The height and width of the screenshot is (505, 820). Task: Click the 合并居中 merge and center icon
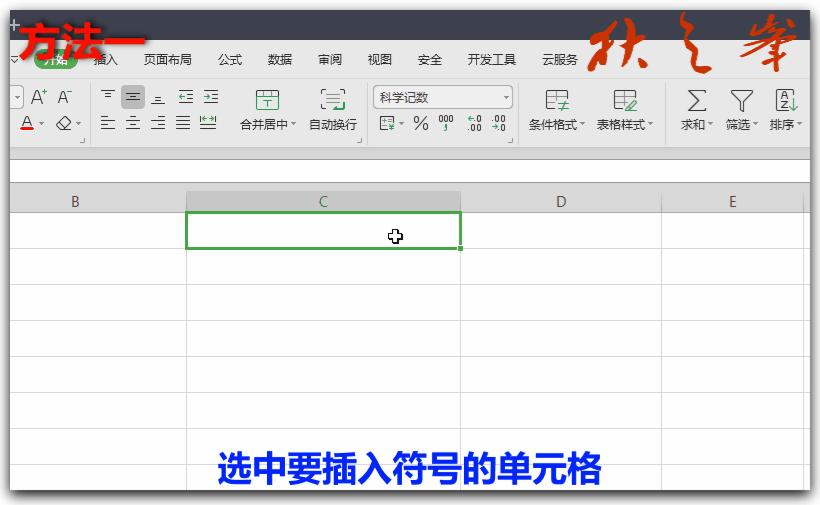pyautogui.click(x=267, y=99)
